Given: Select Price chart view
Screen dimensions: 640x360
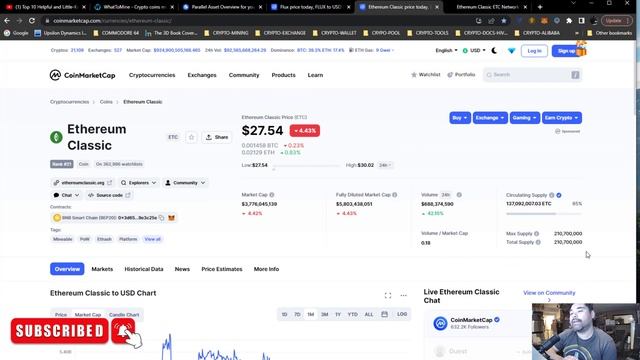Looking at the screenshot, I should coord(61,315).
